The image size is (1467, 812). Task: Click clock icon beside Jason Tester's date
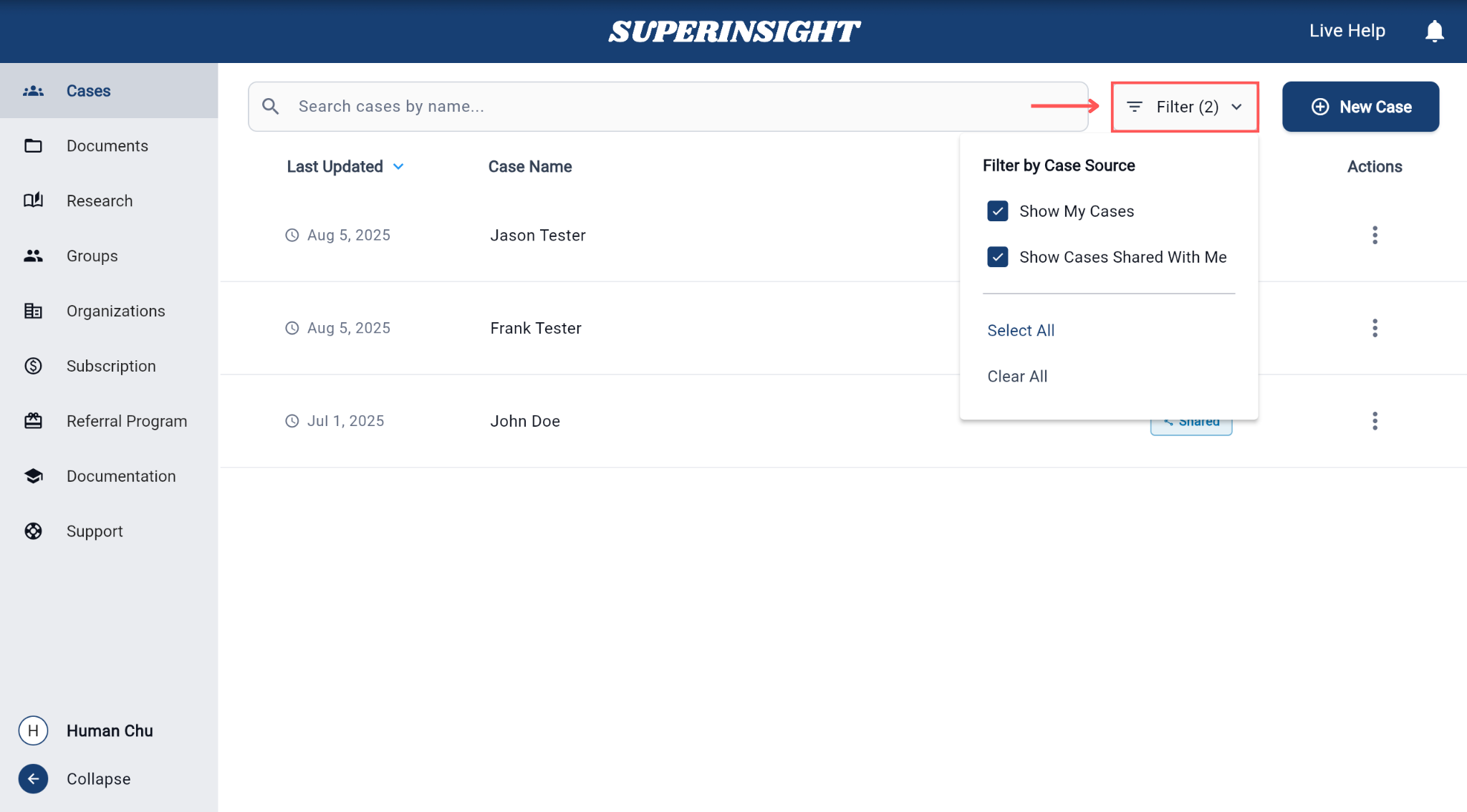pyautogui.click(x=292, y=235)
